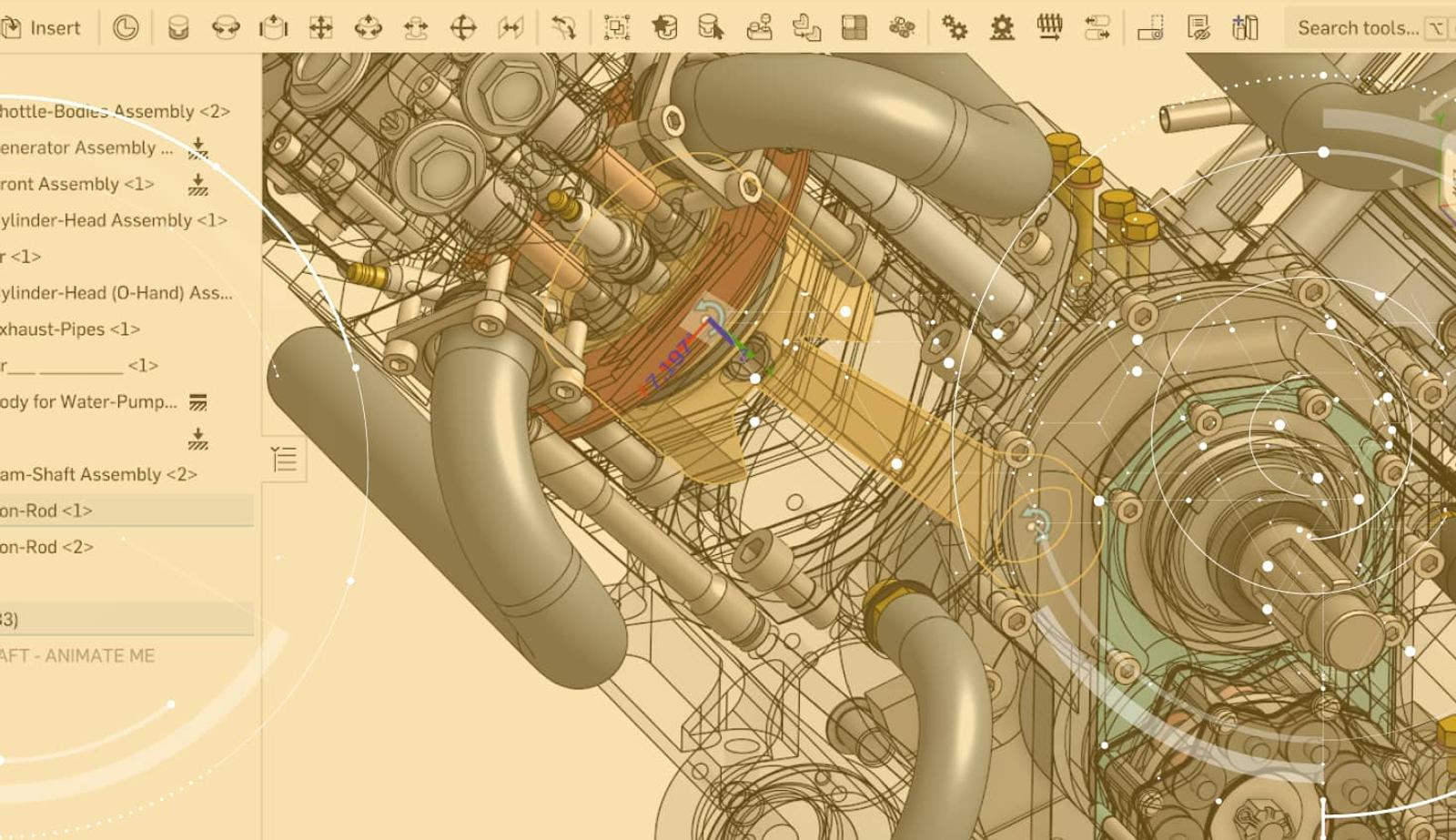Select the Fastened mate tool
Viewport: 1456px width, 840px height.
(178, 27)
